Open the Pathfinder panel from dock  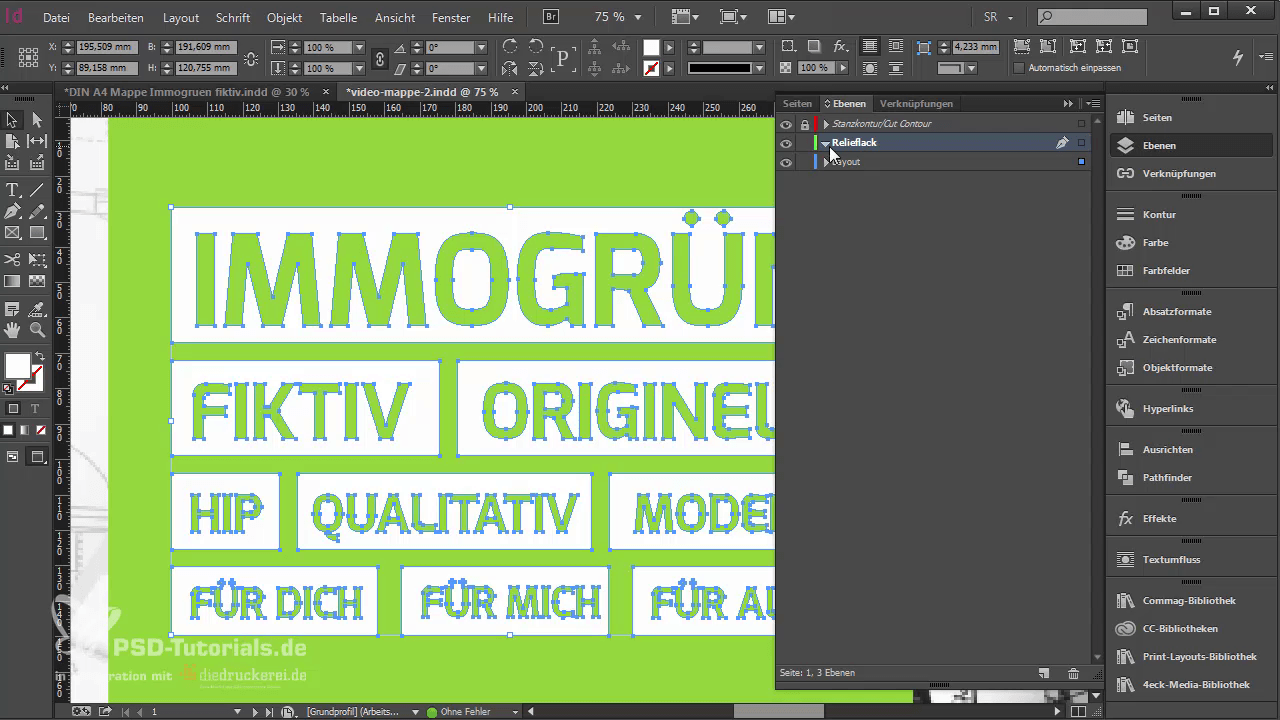click(x=1166, y=477)
